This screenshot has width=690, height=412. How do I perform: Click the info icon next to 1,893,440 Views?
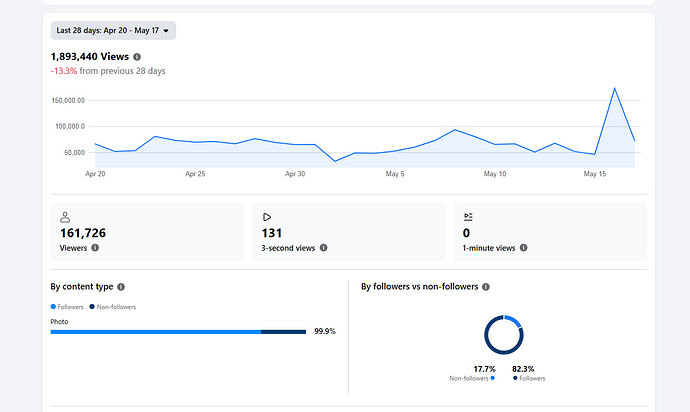(x=137, y=57)
